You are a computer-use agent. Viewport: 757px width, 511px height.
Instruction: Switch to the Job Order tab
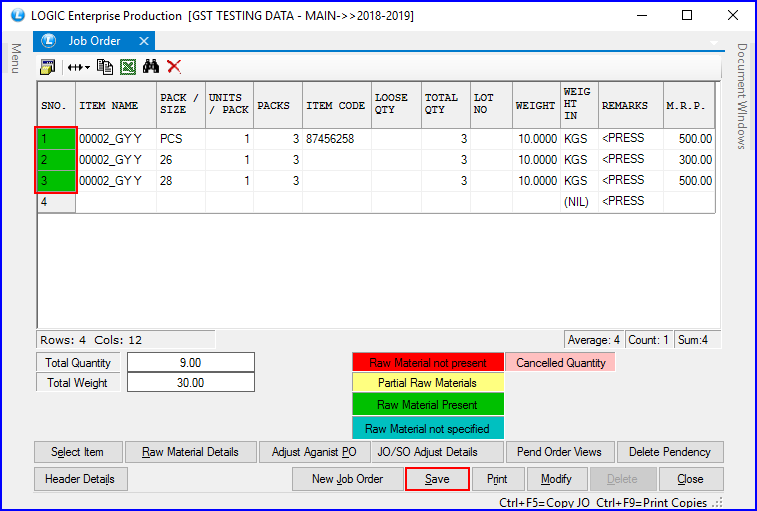pos(94,41)
